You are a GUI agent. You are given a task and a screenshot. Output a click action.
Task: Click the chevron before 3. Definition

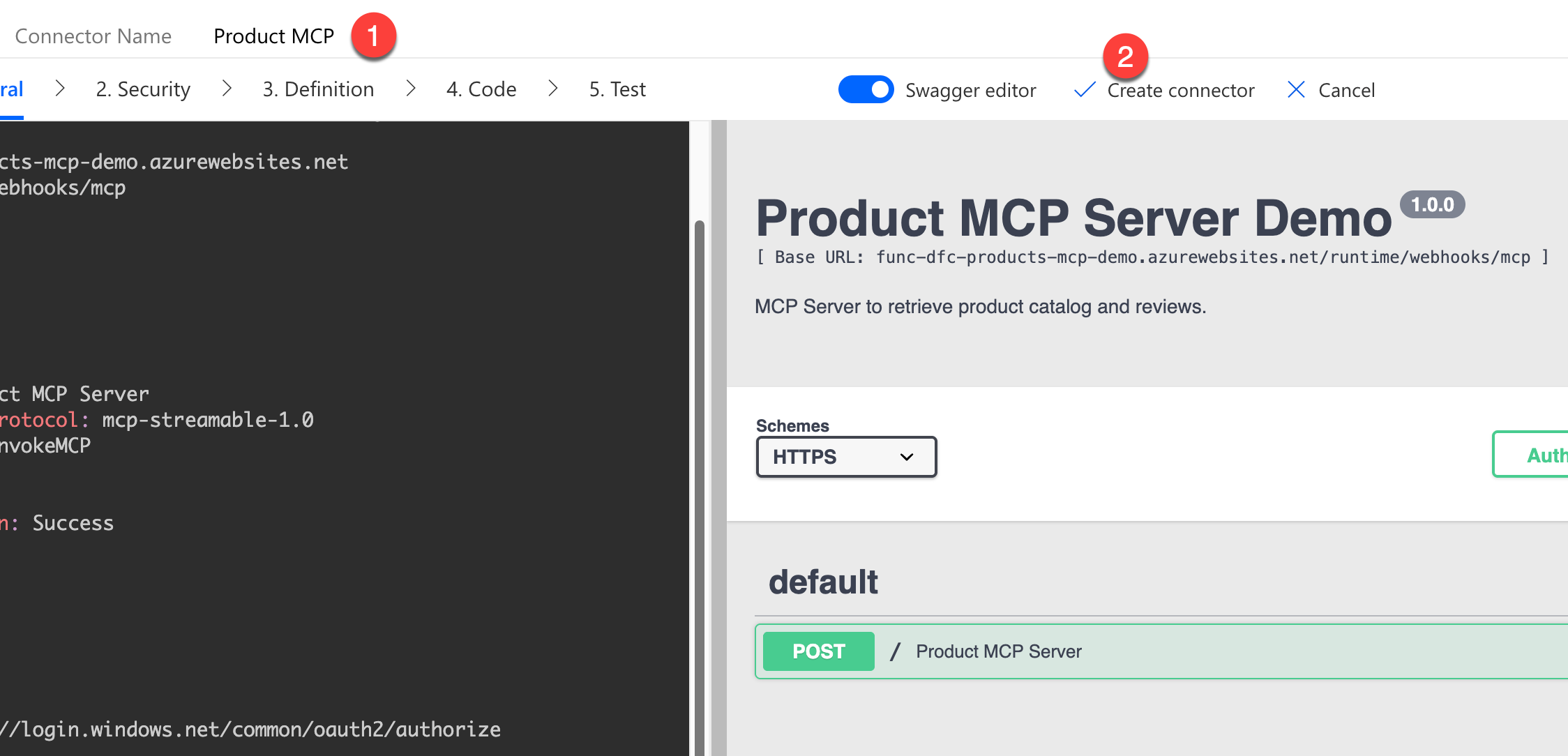[x=227, y=89]
